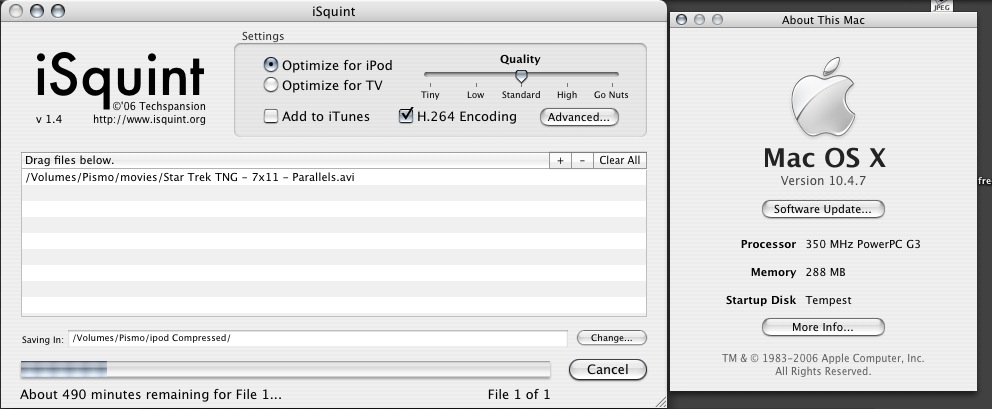Click 'Version 10.4.7' text in About This Mac
Viewport: 992px width, 409px height.
click(x=823, y=180)
